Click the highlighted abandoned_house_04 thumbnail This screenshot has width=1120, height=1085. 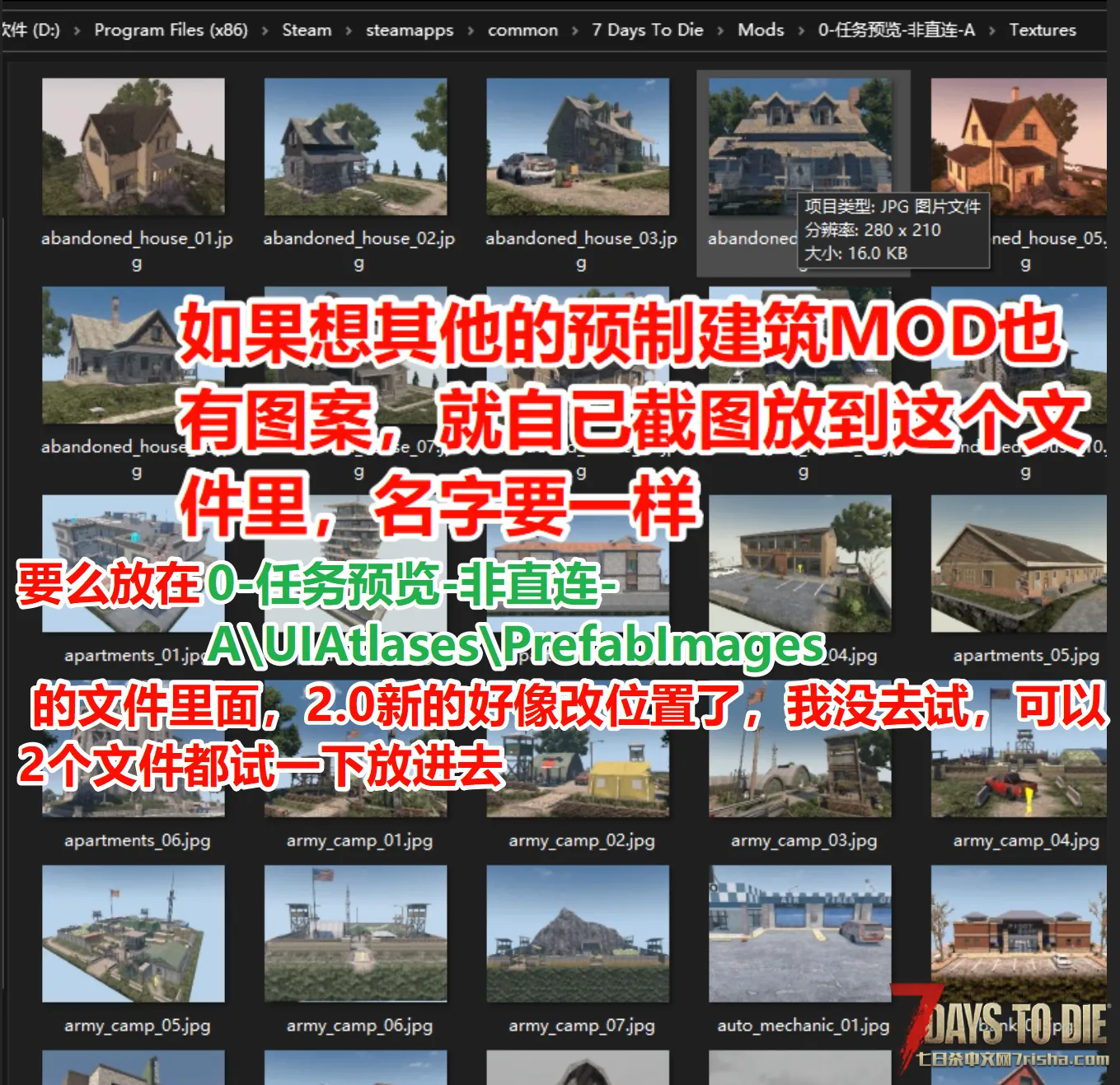click(799, 136)
